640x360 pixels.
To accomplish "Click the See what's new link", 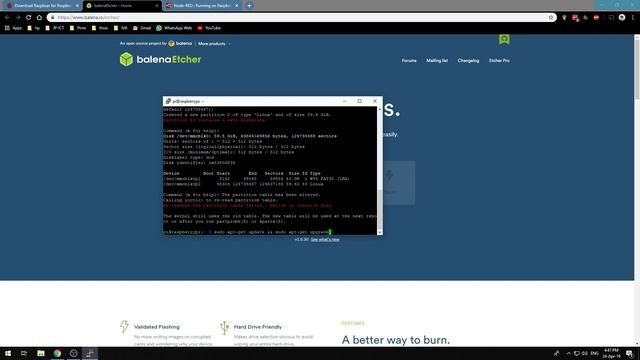I will click(x=325, y=240).
